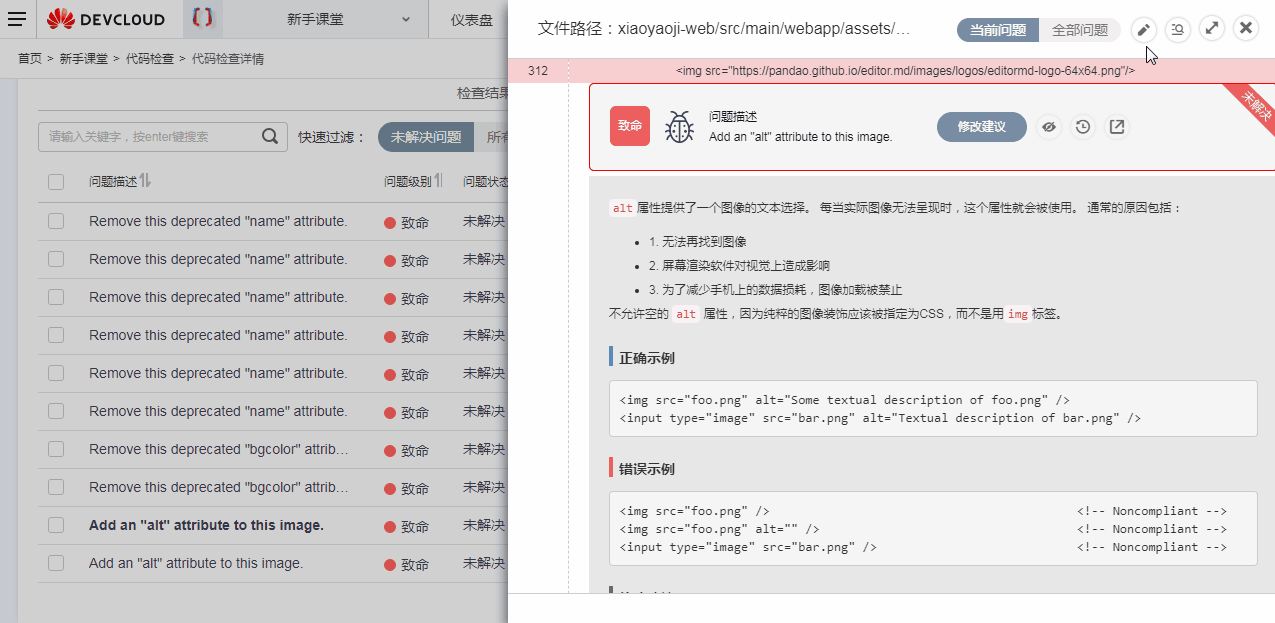Expand the issue panel to fullscreen

pos(1211,29)
